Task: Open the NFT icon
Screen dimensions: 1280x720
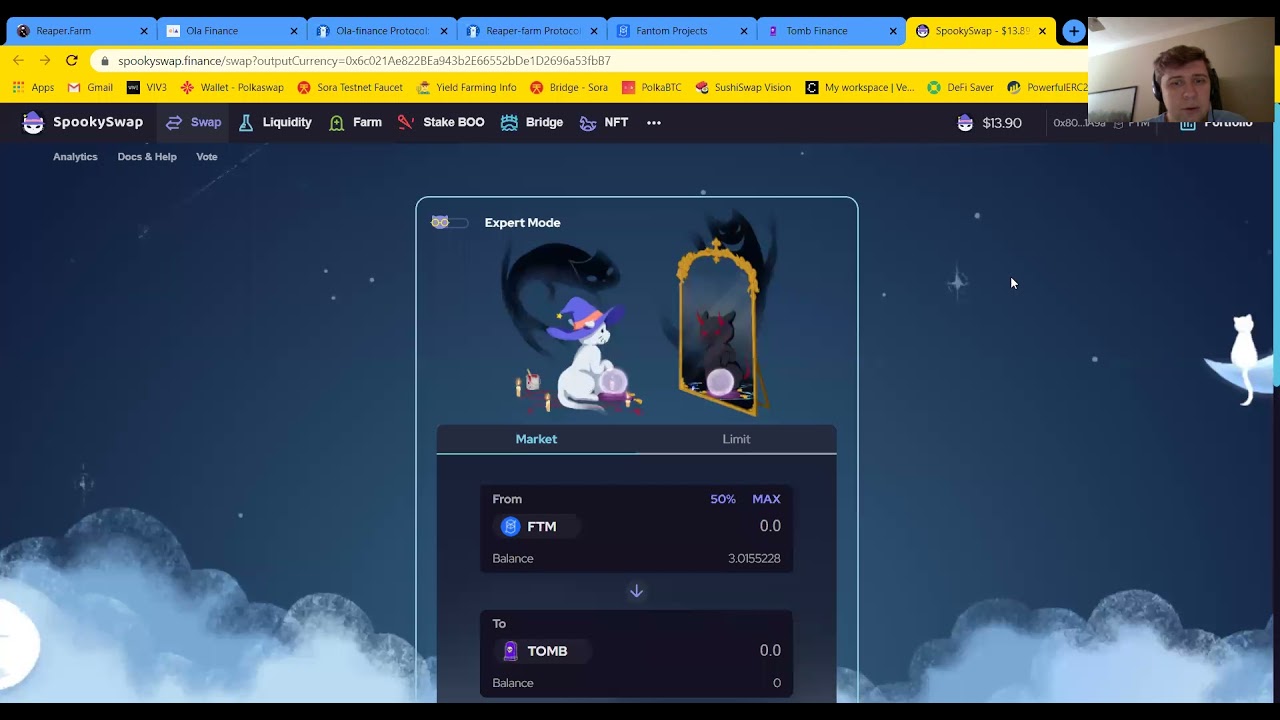Action: [588, 122]
